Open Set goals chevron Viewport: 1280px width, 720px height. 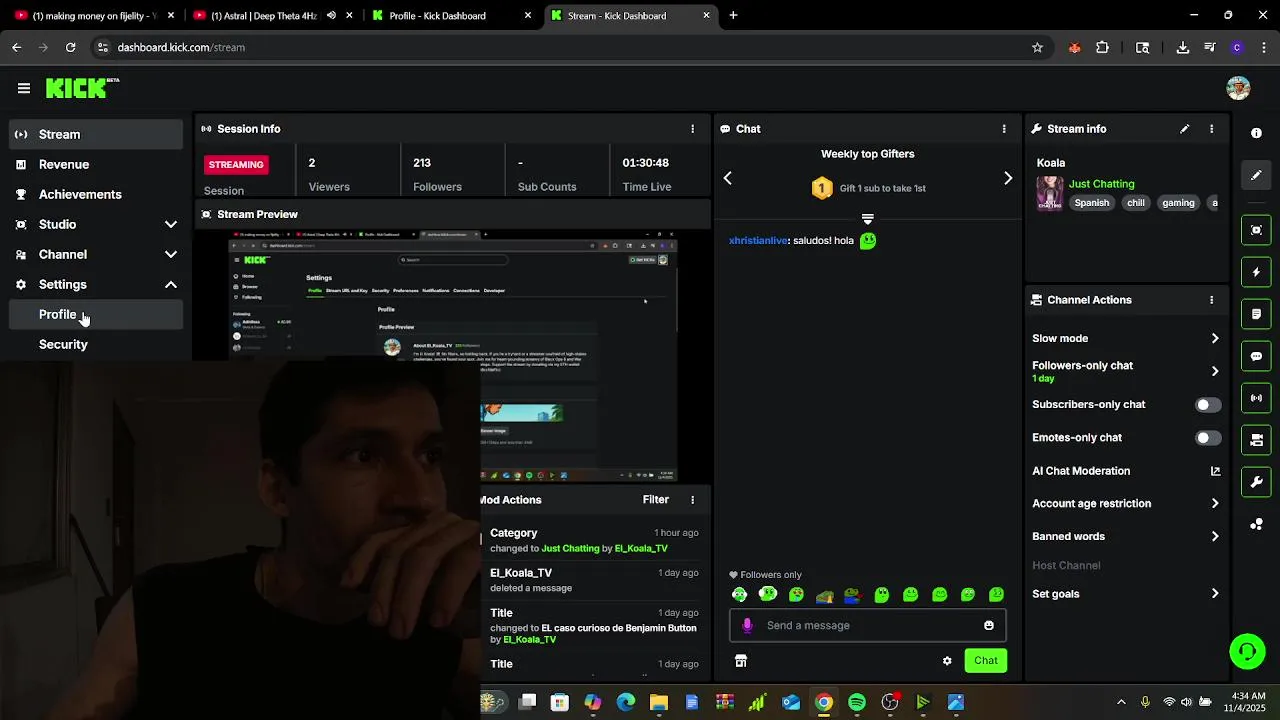tap(1215, 594)
